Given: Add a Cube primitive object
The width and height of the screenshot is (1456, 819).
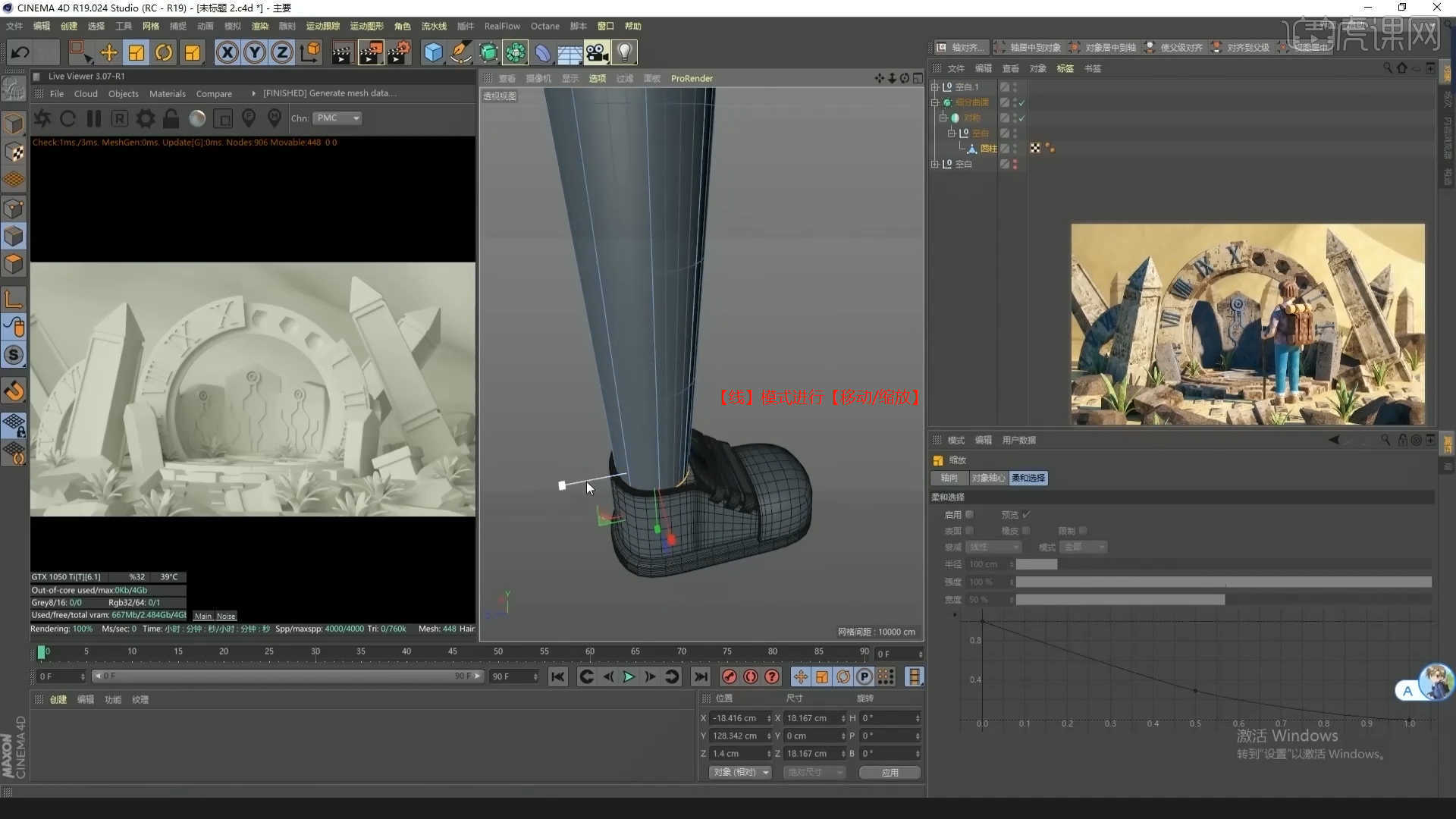Looking at the screenshot, I should (433, 52).
